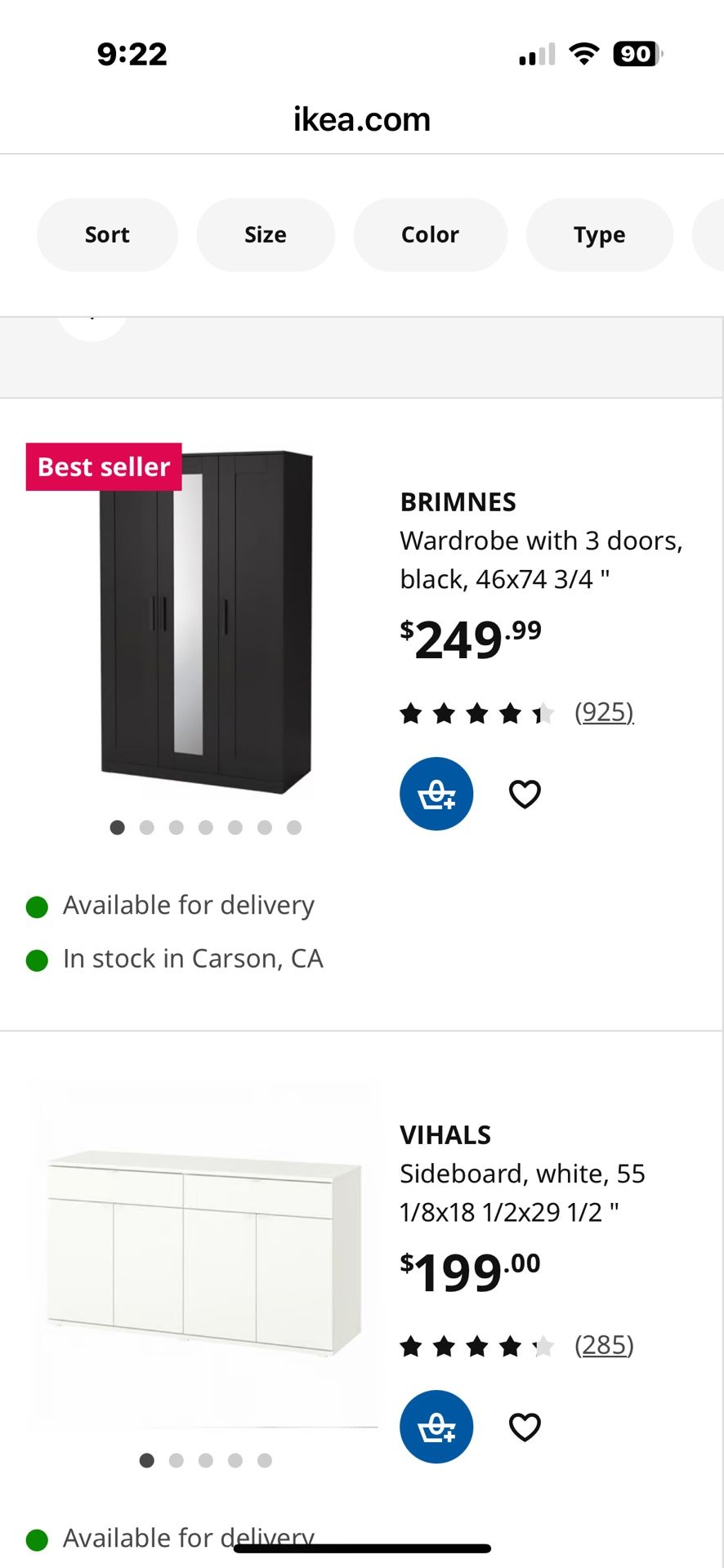
Task: Open the 925 reviews for BRIMNES
Action: click(605, 712)
